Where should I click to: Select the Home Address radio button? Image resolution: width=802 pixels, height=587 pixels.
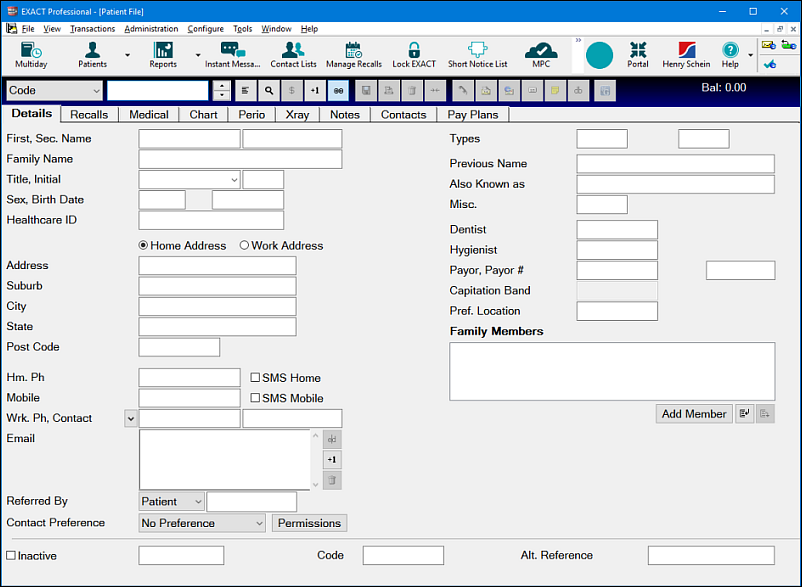click(x=143, y=245)
